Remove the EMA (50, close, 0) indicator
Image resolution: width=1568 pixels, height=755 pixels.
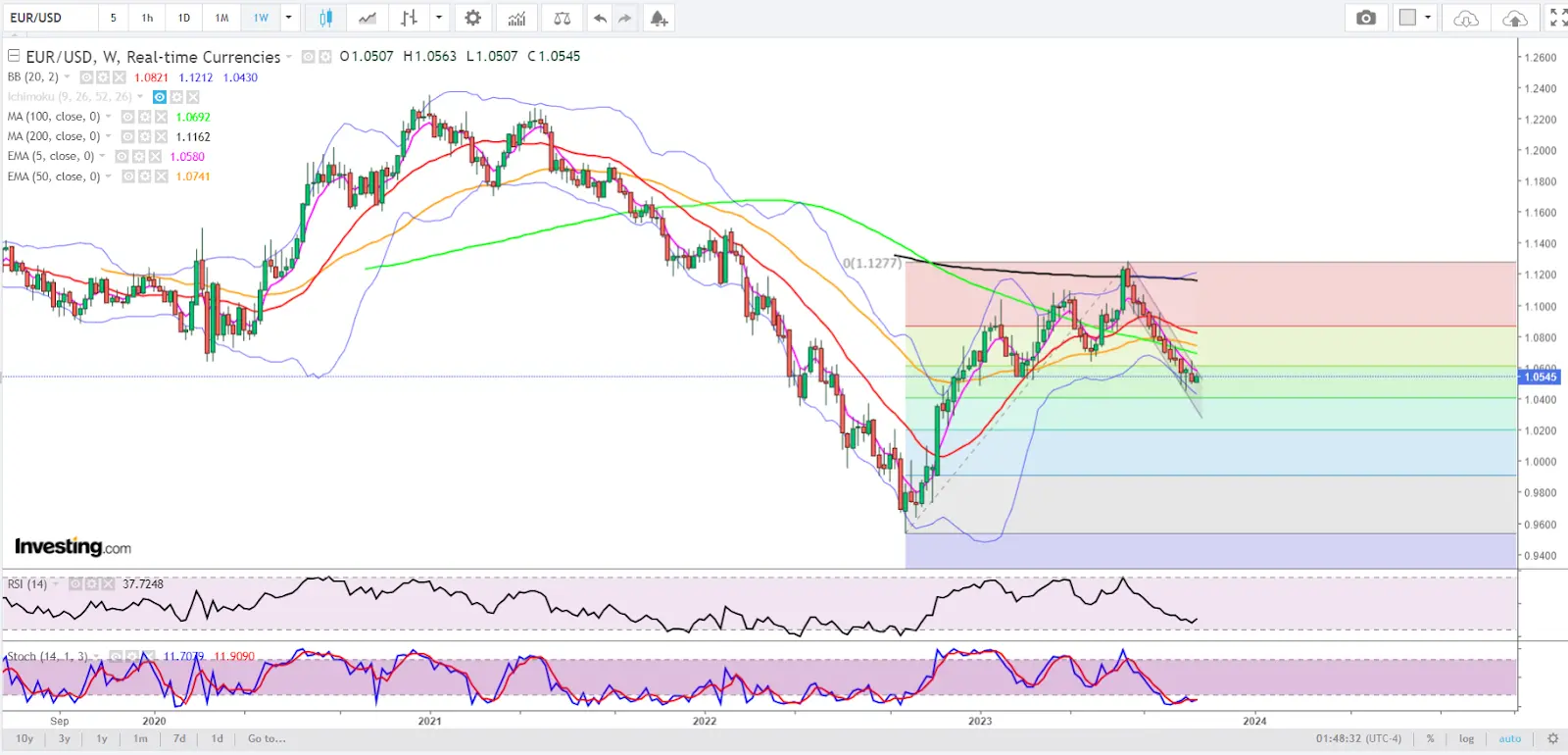pyautogui.click(x=161, y=176)
